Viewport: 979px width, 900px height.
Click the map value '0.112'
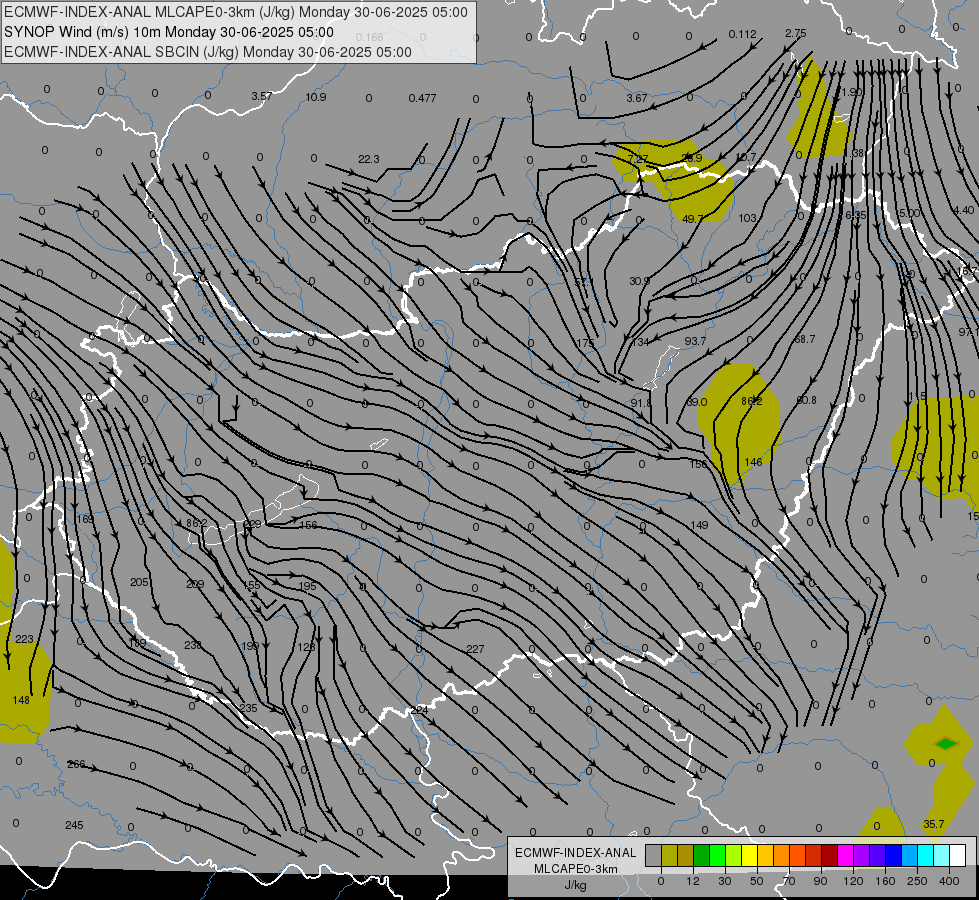[742, 34]
